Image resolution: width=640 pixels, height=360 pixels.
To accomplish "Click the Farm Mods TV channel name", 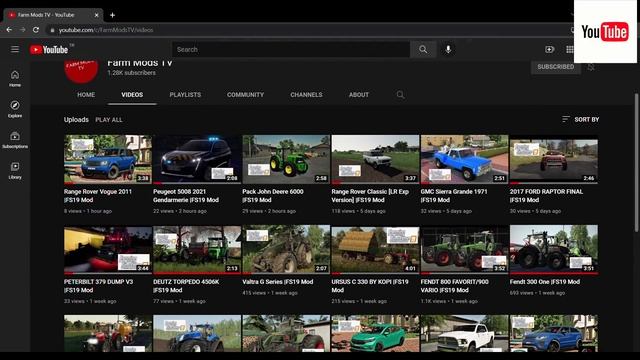I will point(140,63).
